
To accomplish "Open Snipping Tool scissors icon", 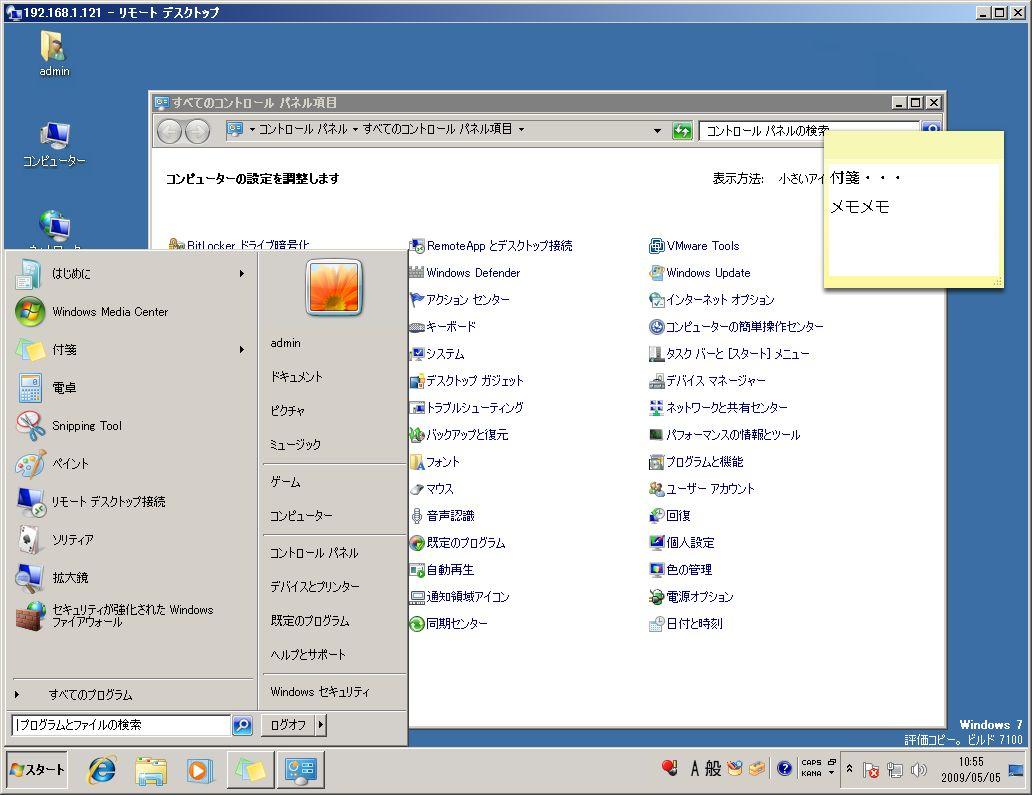I will tap(30, 426).
